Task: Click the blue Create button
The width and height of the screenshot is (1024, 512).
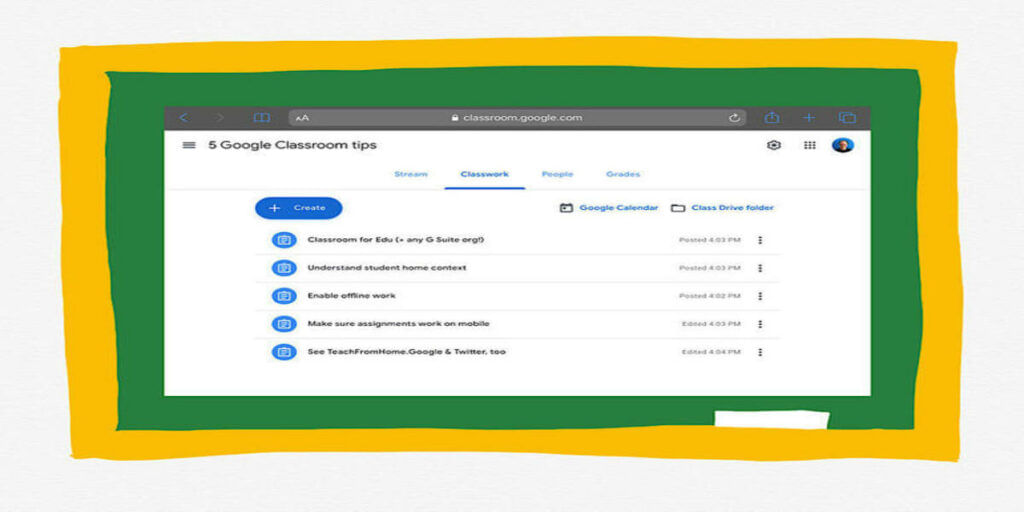Action: coord(298,208)
